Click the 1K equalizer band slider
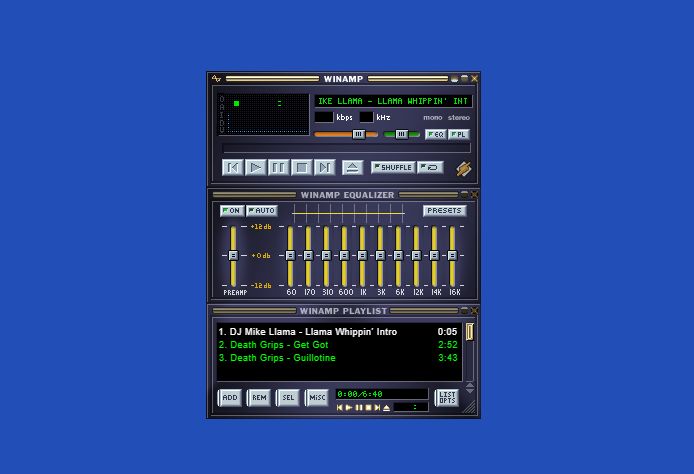Image resolution: width=694 pixels, height=474 pixels. pos(362,255)
